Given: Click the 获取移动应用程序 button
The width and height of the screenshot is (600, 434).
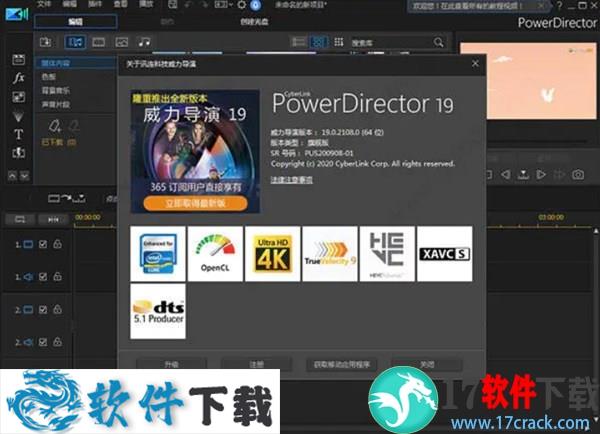Looking at the screenshot, I should pos(342,364).
